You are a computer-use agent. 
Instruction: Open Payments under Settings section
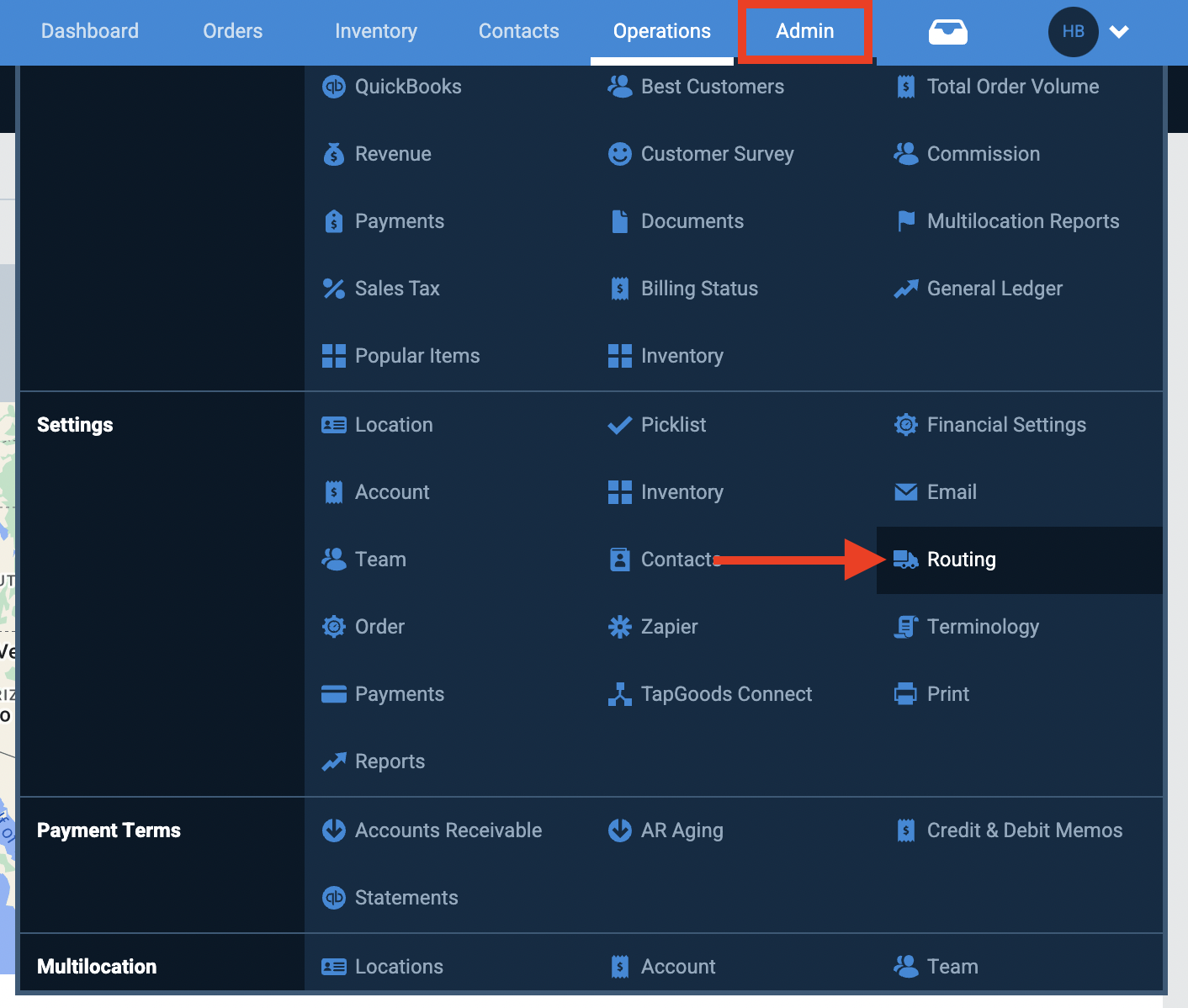[x=400, y=694]
